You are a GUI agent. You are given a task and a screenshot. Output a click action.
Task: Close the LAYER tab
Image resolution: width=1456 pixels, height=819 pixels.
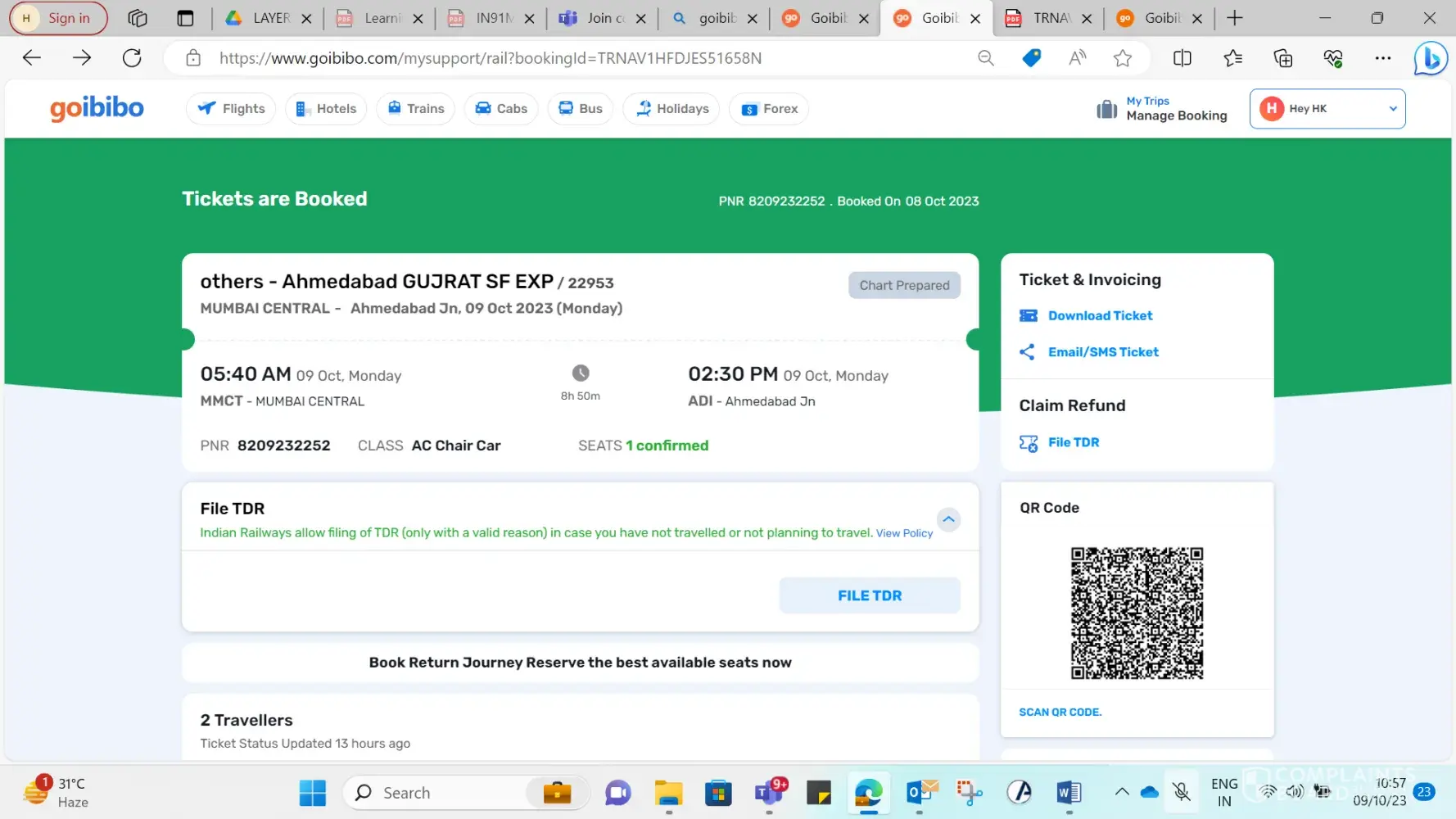[x=306, y=18]
